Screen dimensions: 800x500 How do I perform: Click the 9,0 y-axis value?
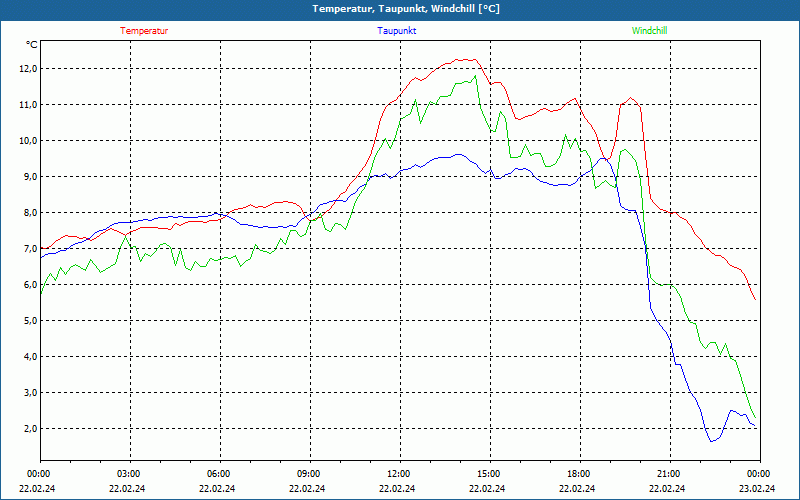point(31,177)
